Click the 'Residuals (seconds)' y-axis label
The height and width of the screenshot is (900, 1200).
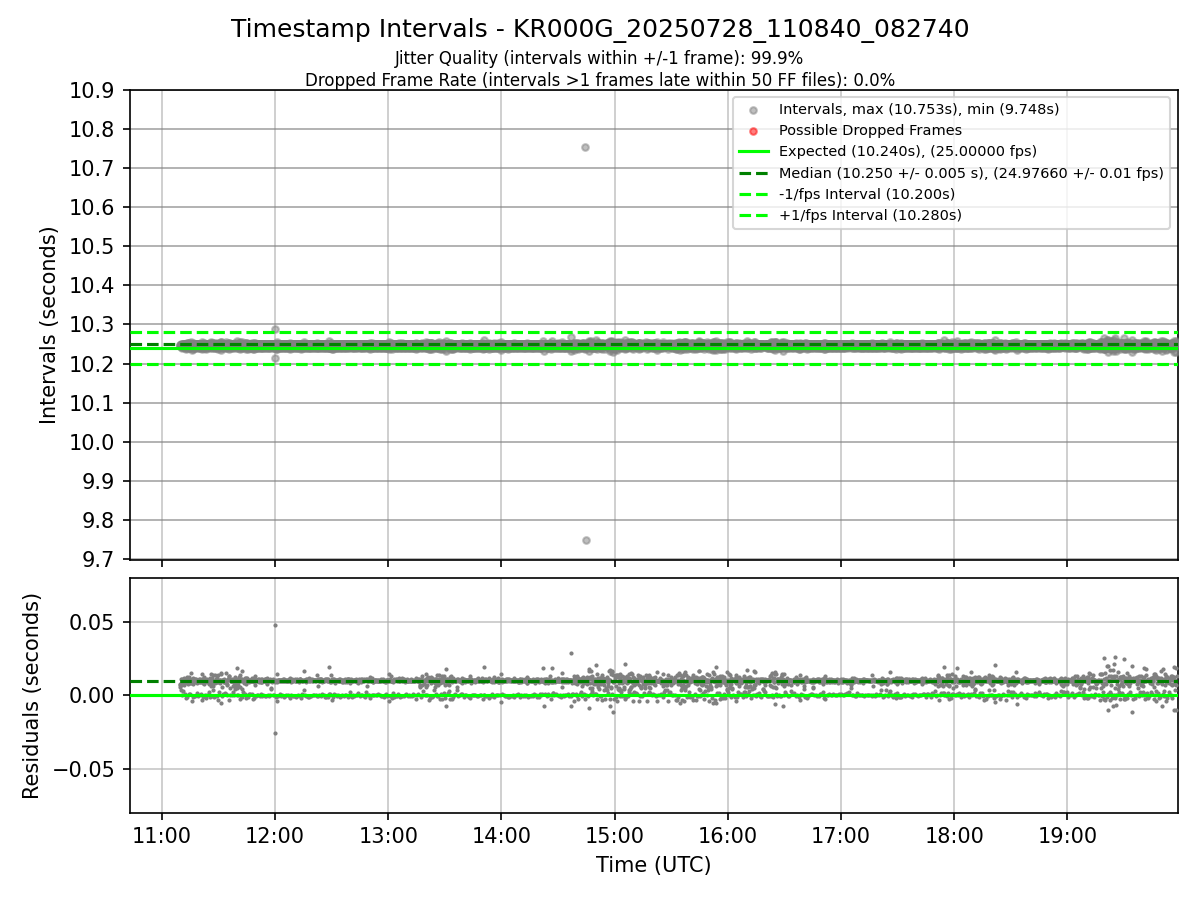click(x=32, y=696)
